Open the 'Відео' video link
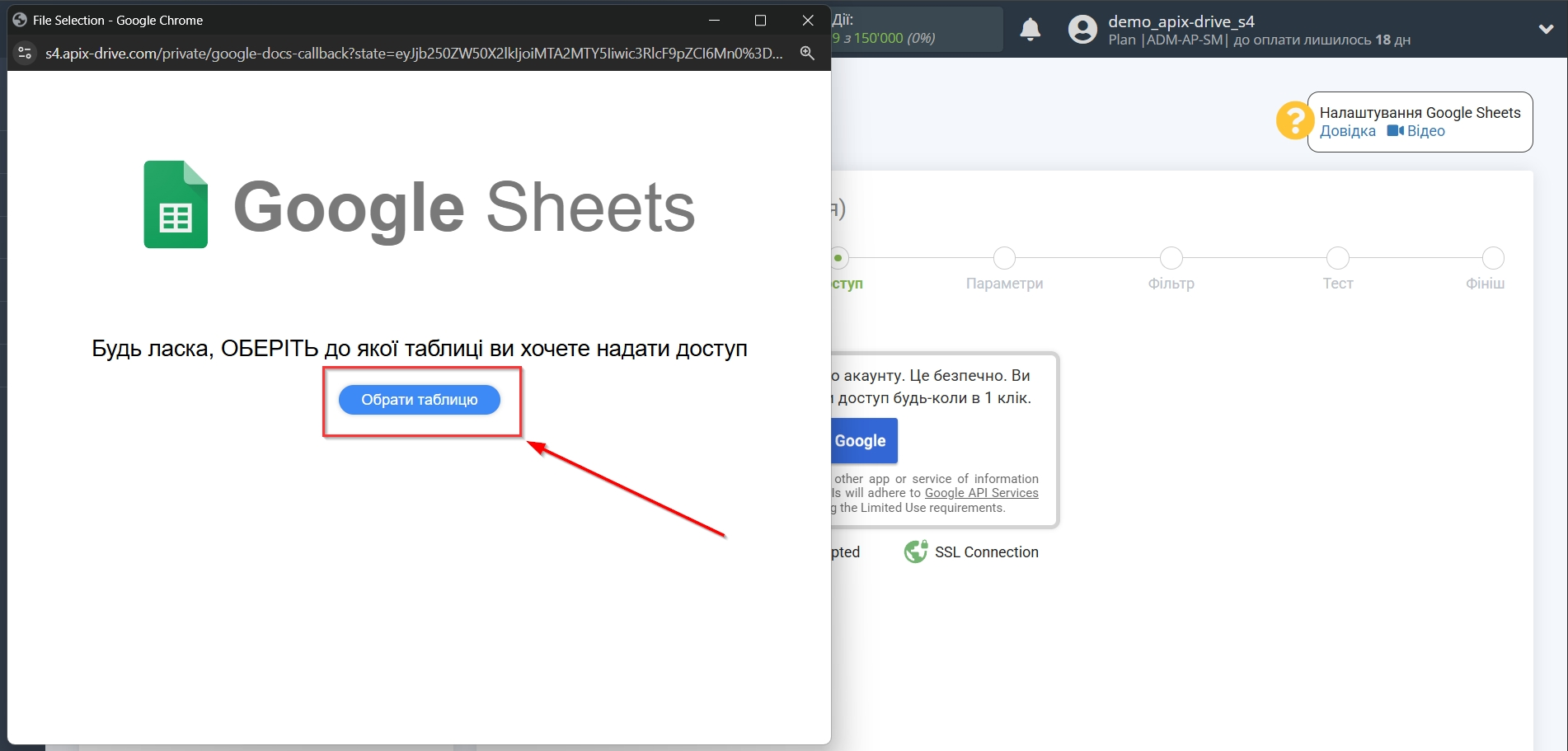This screenshot has height=751, width=1568. point(1425,131)
